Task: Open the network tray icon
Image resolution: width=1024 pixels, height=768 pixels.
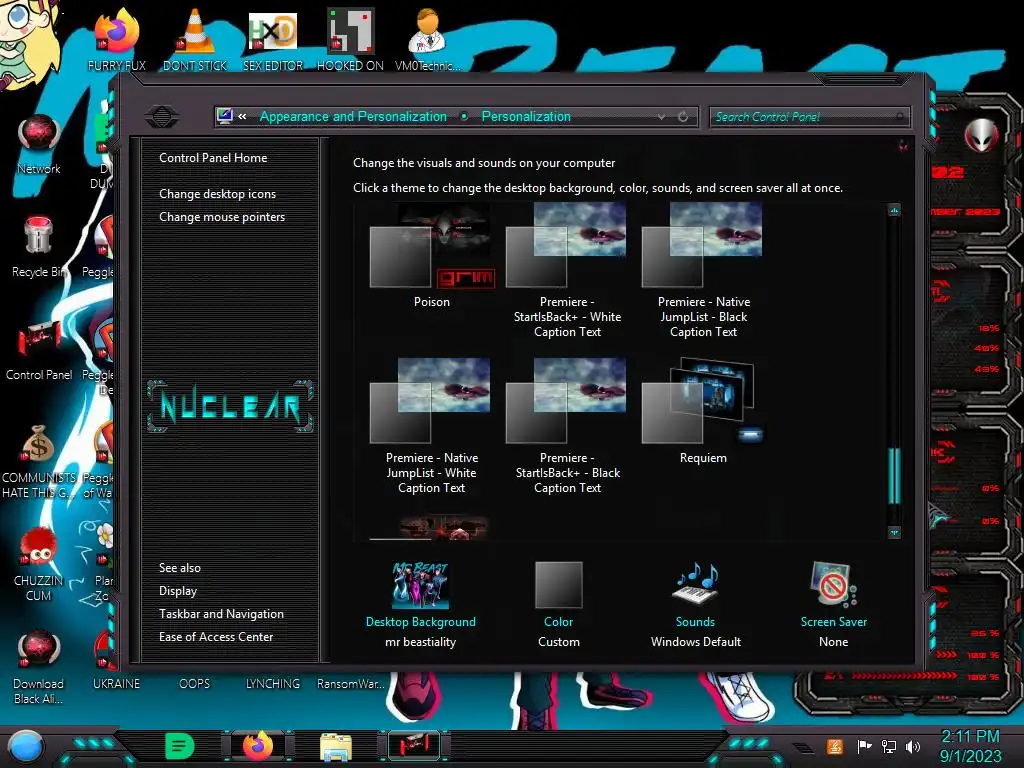Action: click(x=889, y=746)
